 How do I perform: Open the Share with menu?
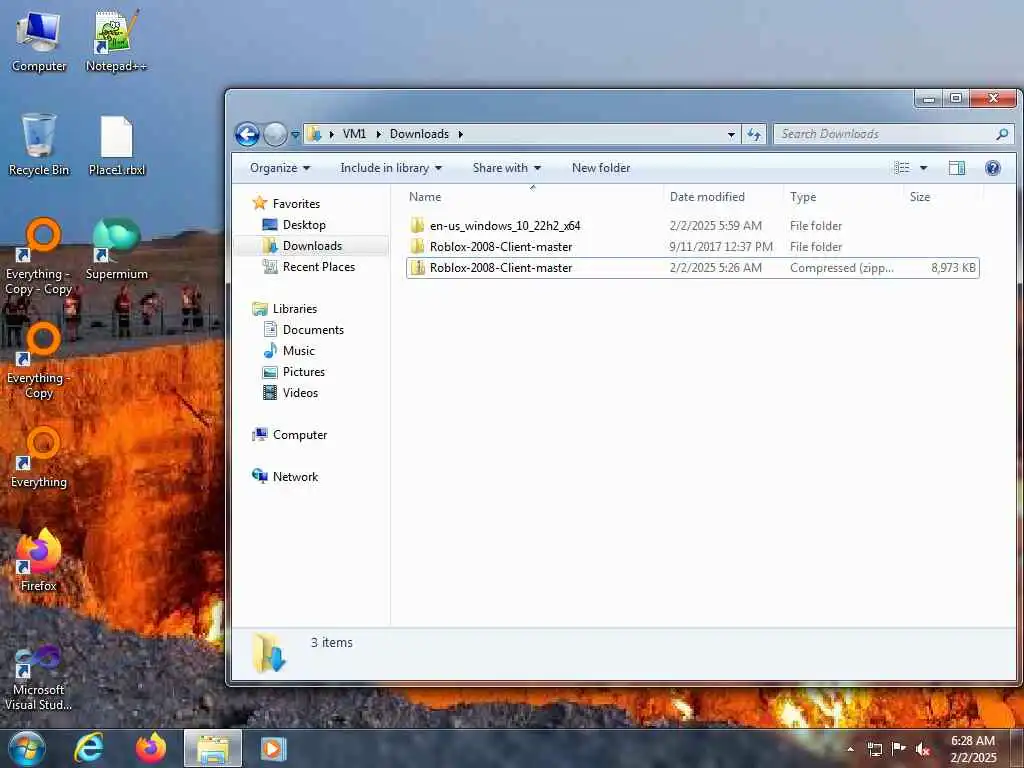(x=507, y=168)
